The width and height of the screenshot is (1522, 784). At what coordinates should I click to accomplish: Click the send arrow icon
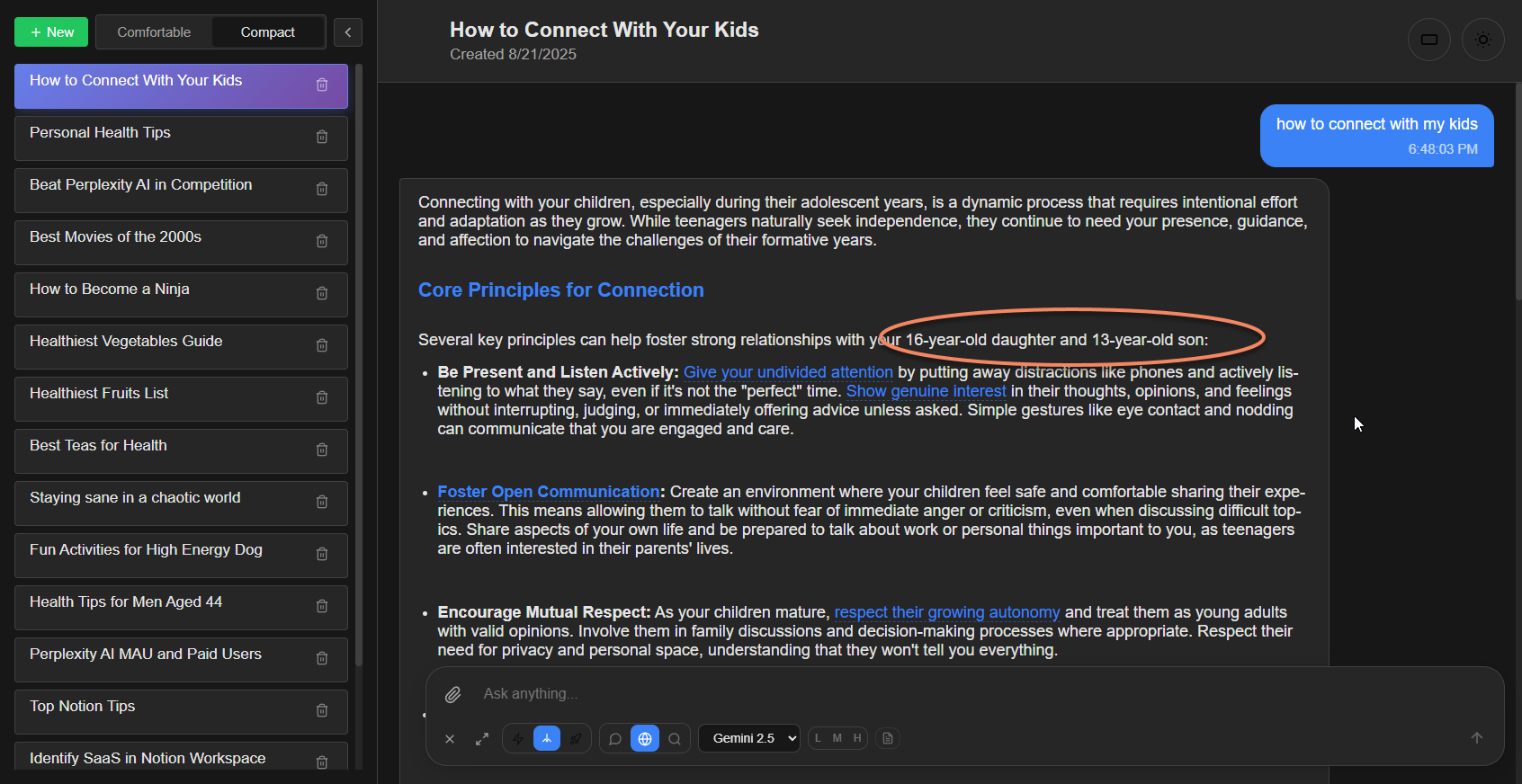(1476, 738)
